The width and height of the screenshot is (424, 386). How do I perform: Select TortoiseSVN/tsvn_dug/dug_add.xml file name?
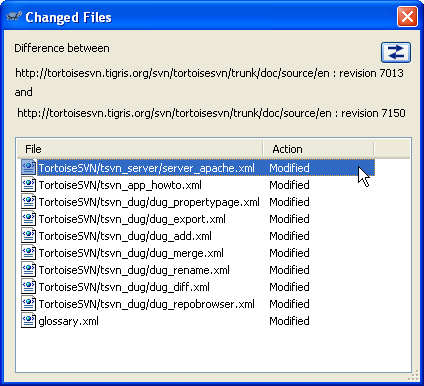125,236
